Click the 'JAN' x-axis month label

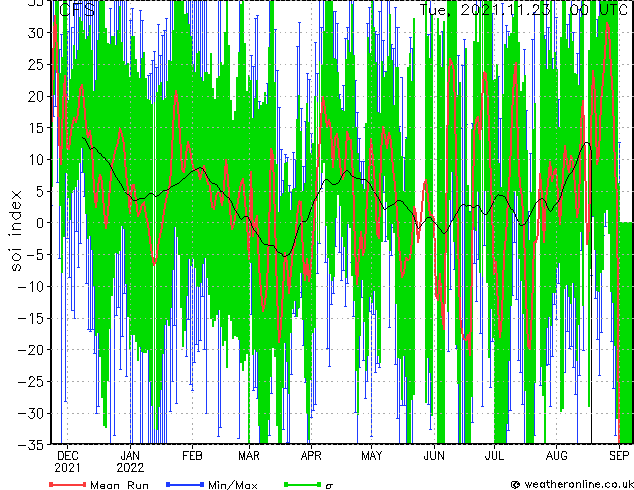[130, 456]
